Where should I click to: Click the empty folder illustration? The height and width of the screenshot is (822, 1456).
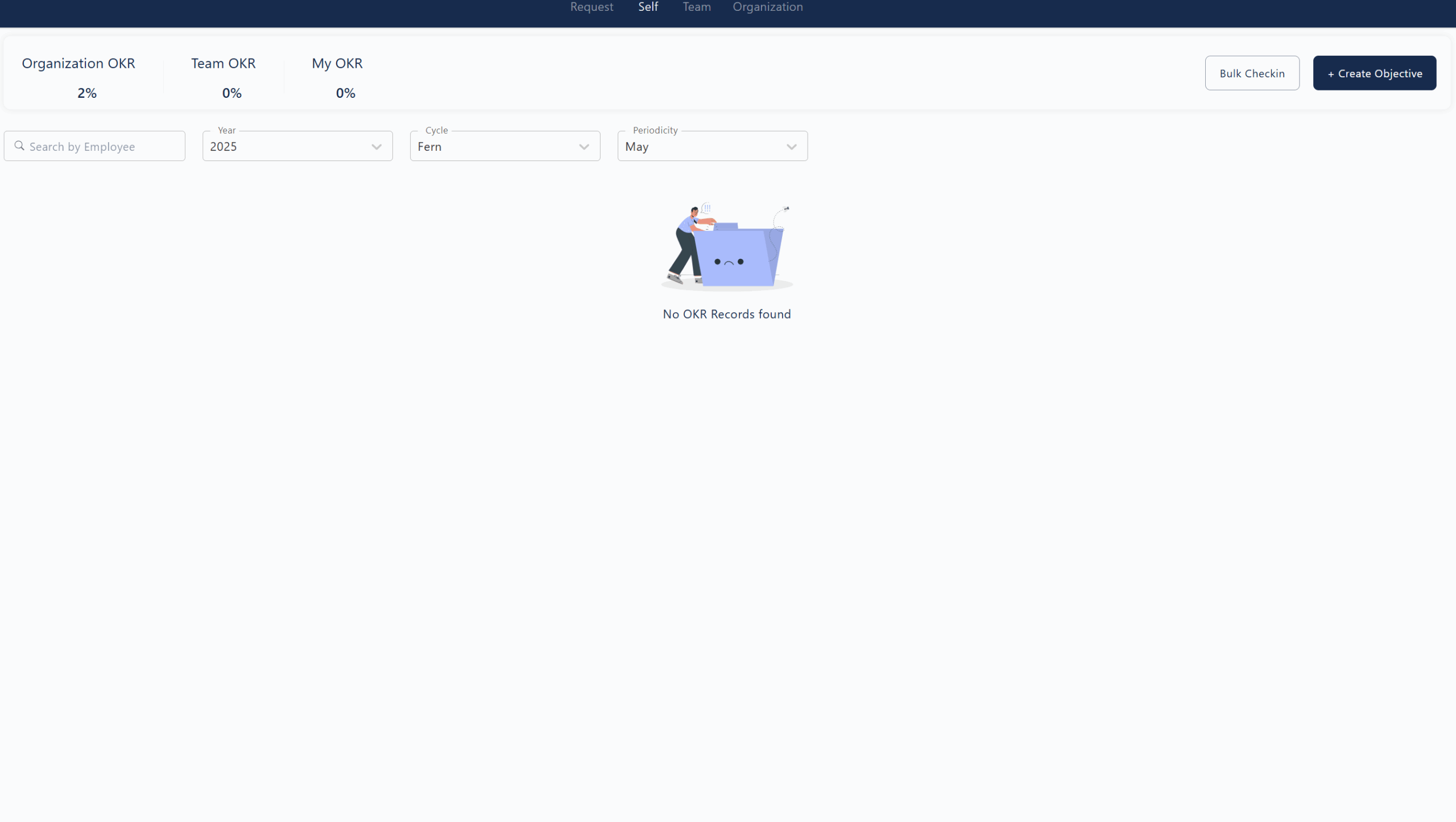pyautogui.click(x=727, y=247)
